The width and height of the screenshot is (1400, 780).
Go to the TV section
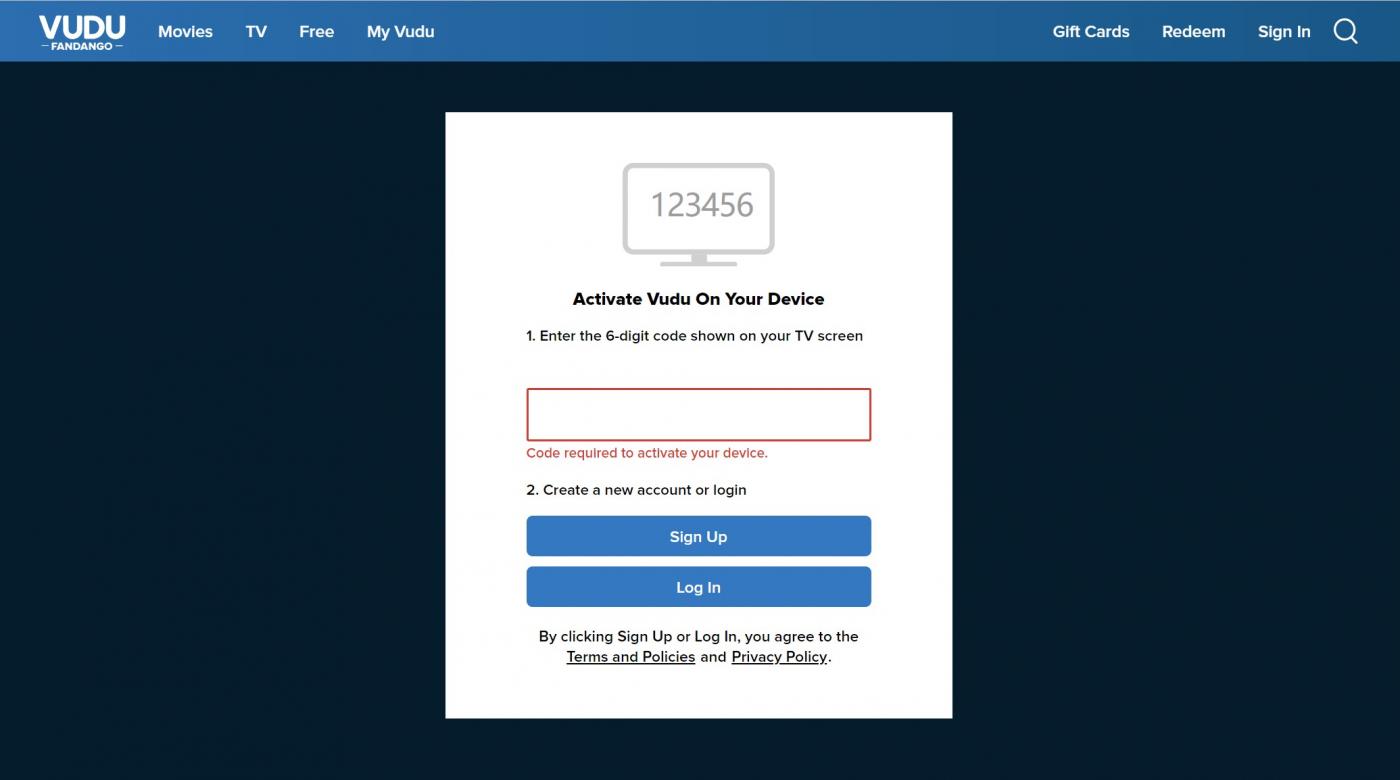pos(256,32)
